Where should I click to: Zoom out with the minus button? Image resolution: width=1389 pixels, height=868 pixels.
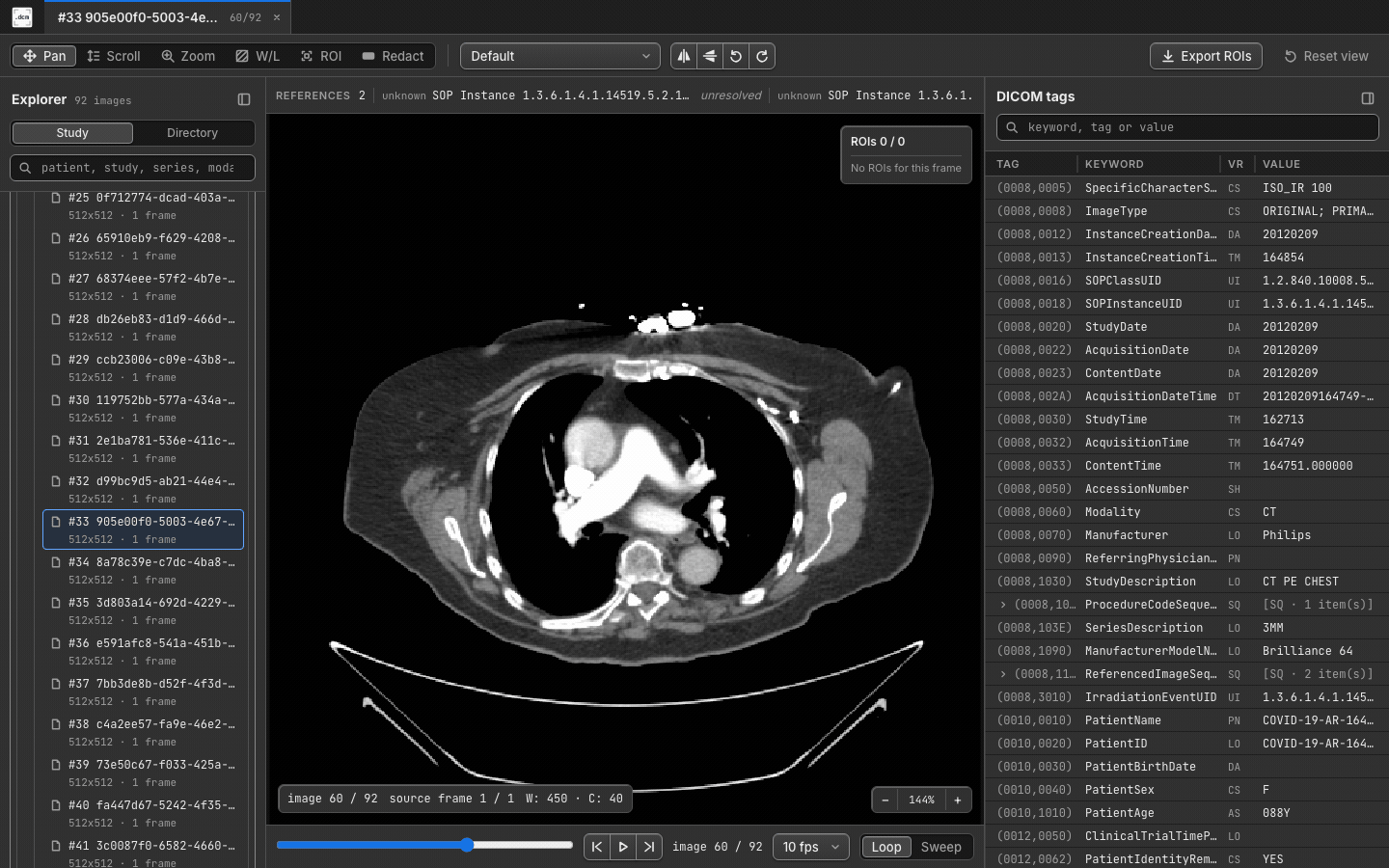click(x=885, y=800)
